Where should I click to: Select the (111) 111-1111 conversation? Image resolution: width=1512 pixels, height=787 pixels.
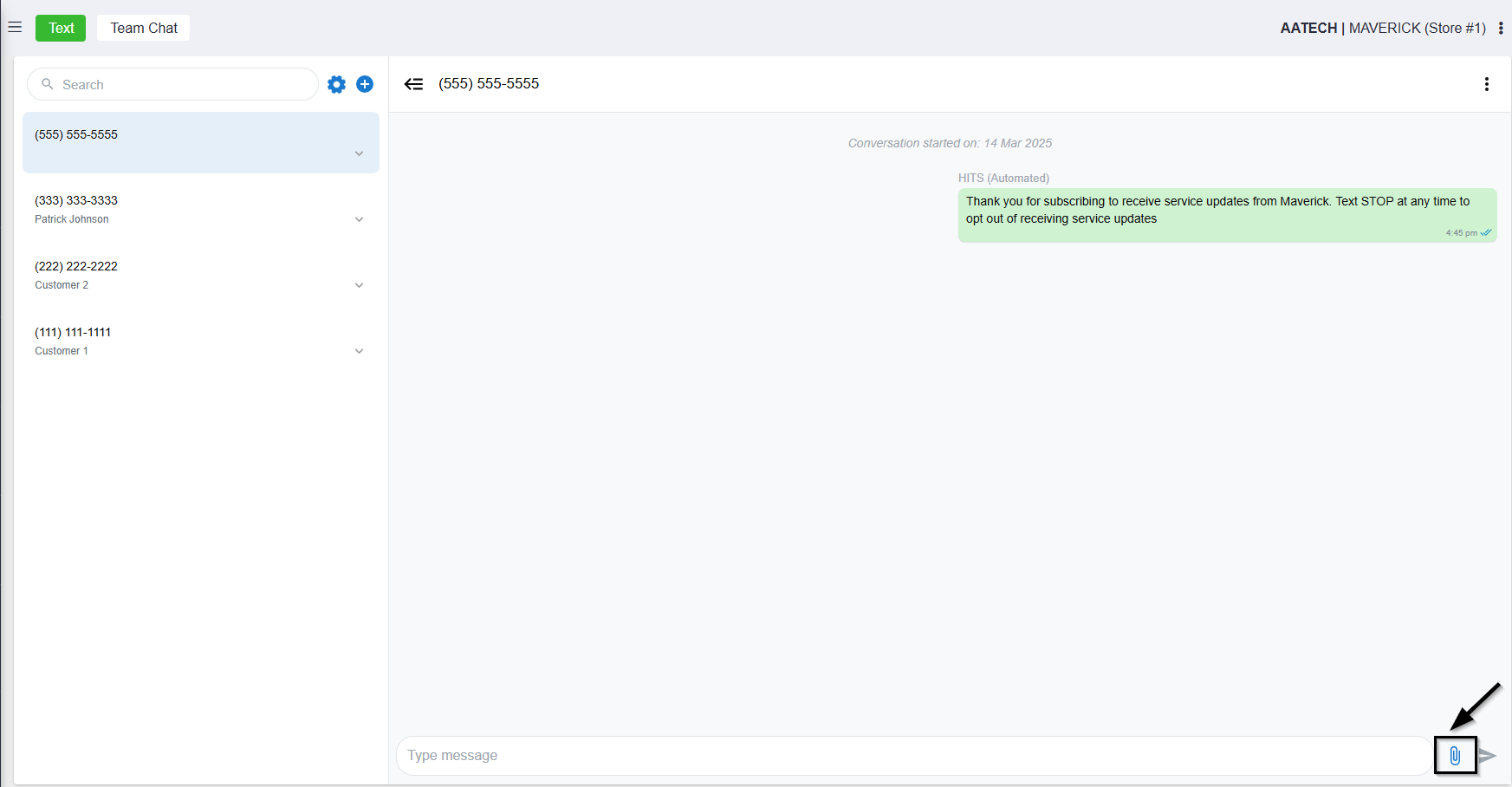[x=173, y=341]
